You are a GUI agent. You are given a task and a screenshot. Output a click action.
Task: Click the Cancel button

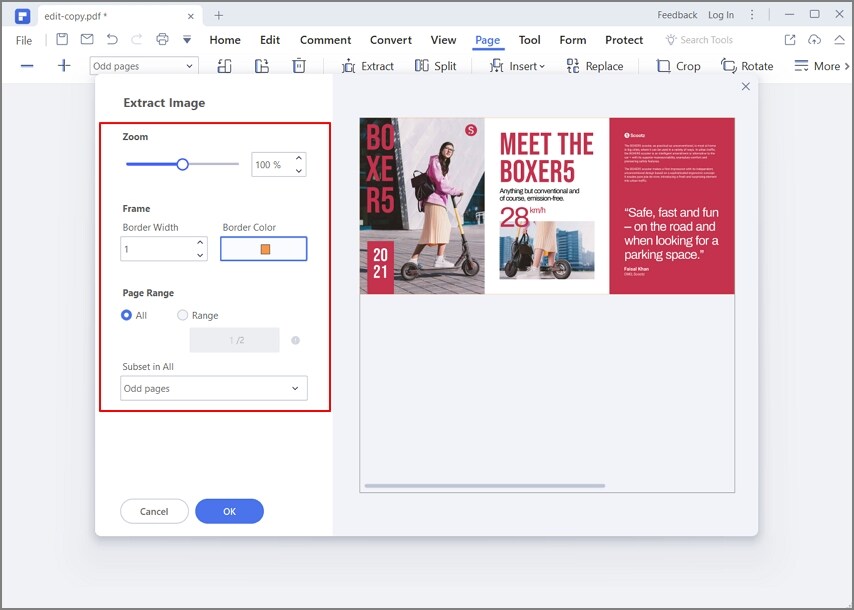(154, 511)
